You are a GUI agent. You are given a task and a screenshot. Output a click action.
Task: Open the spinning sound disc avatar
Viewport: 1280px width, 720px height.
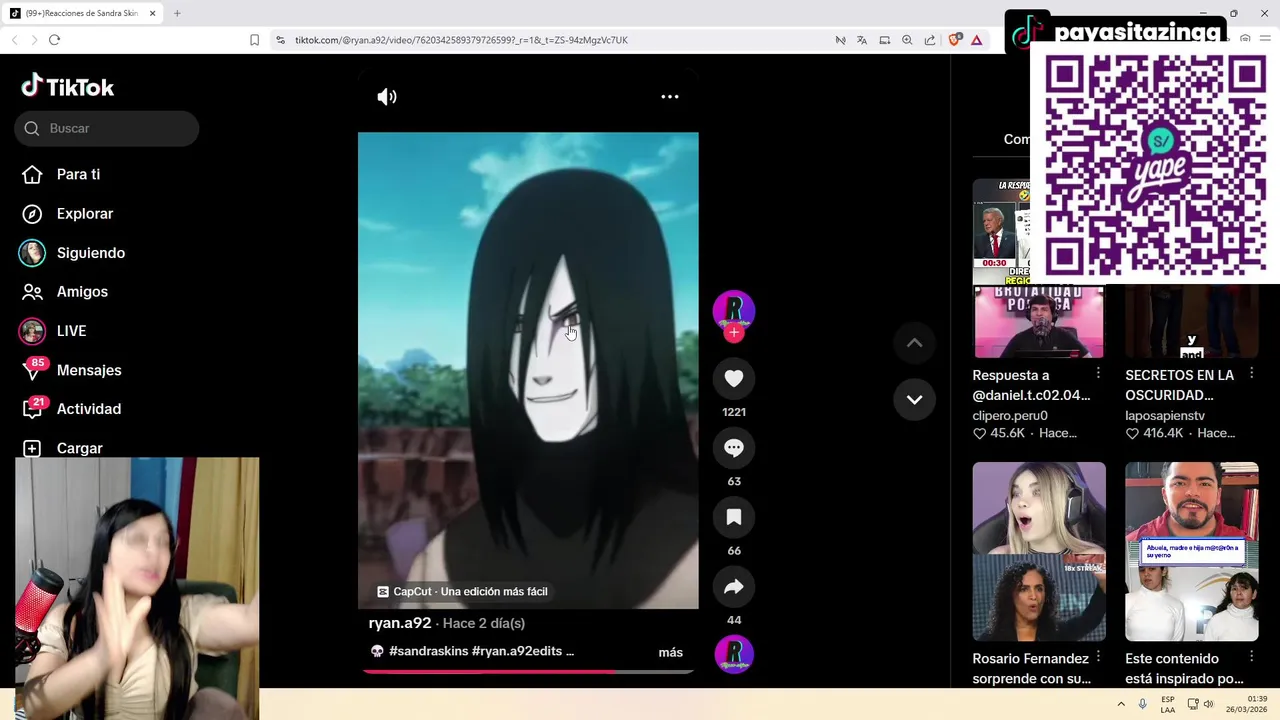click(x=734, y=654)
